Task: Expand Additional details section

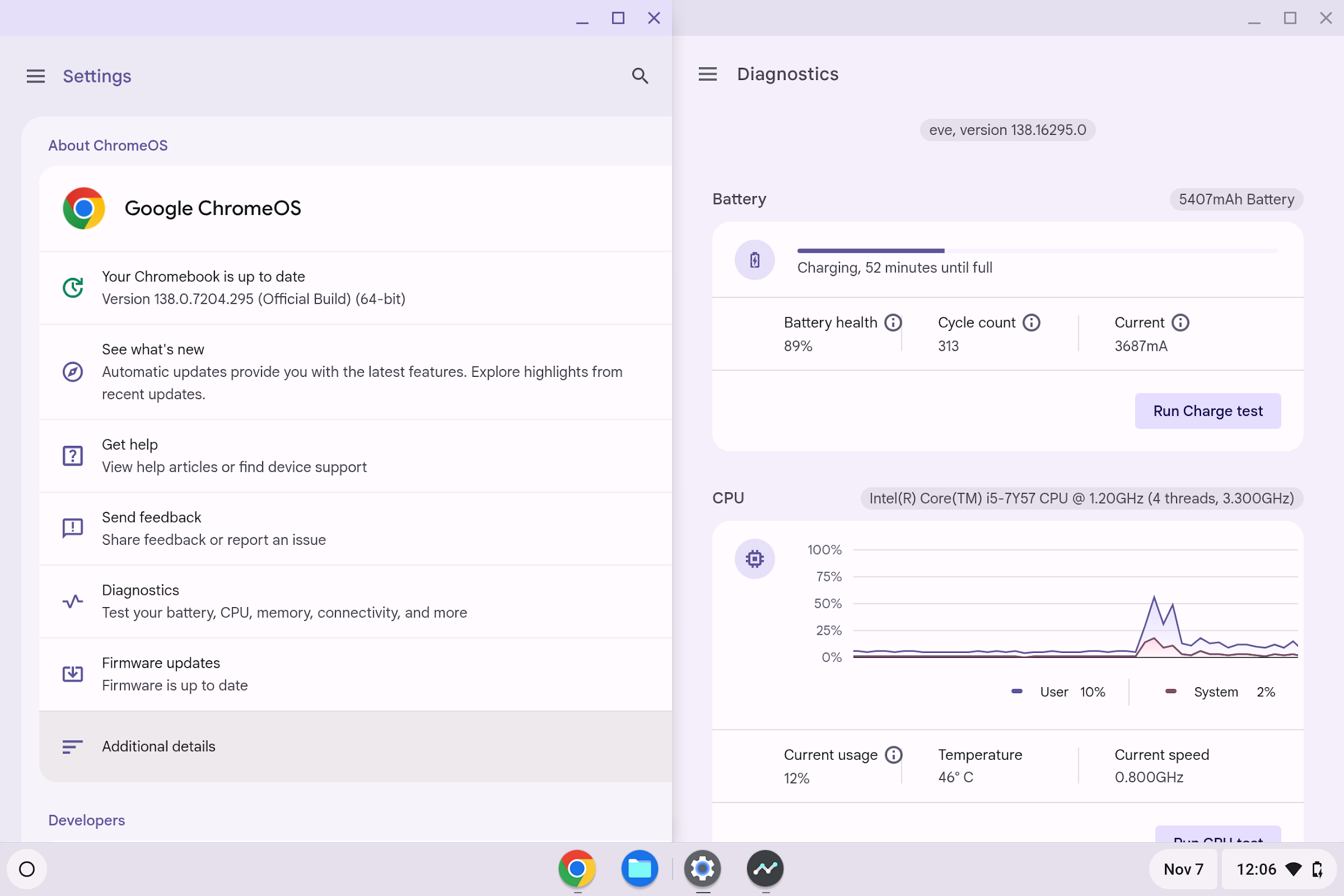Action: [x=356, y=746]
